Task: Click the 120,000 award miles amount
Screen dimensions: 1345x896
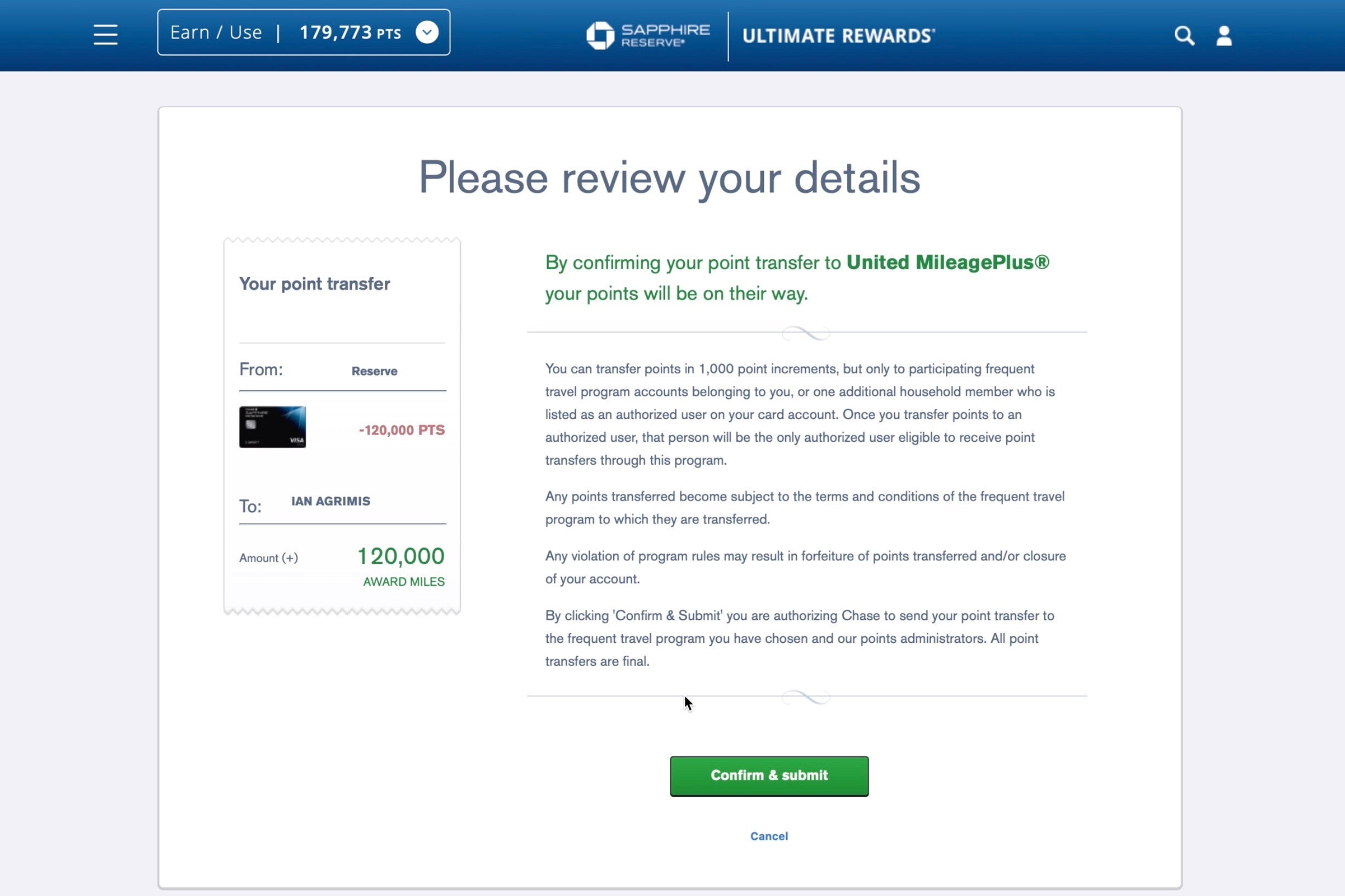Action: click(401, 556)
